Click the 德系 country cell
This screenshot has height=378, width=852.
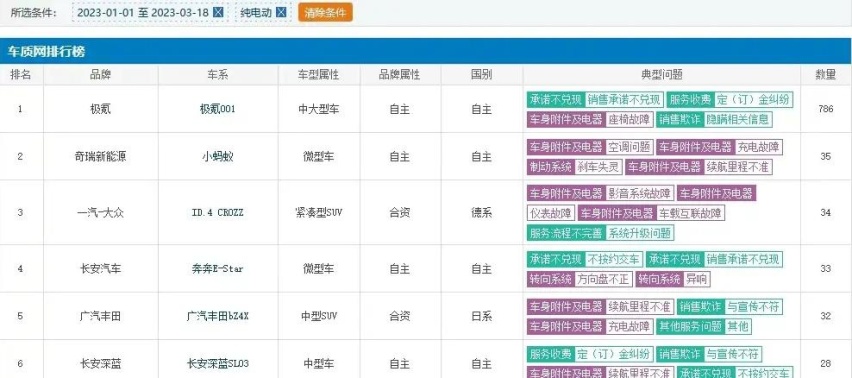481,213
